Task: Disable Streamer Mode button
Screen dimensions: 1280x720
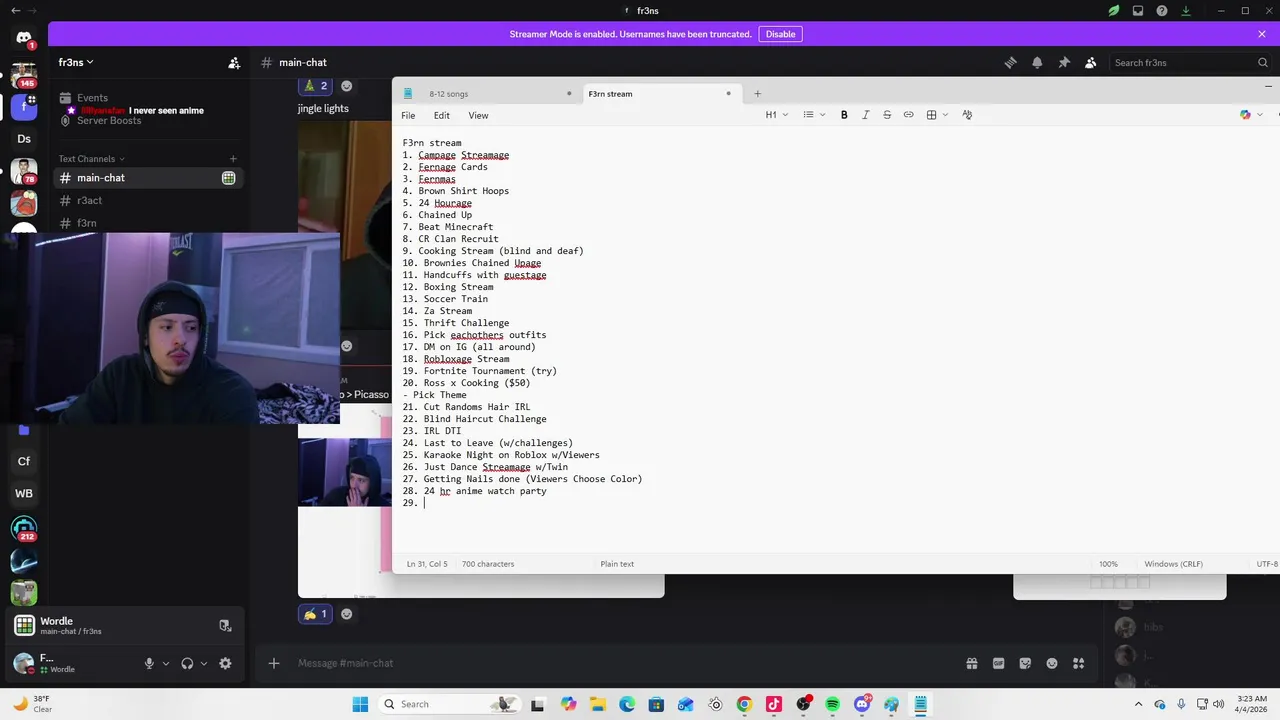Action: 780,34
